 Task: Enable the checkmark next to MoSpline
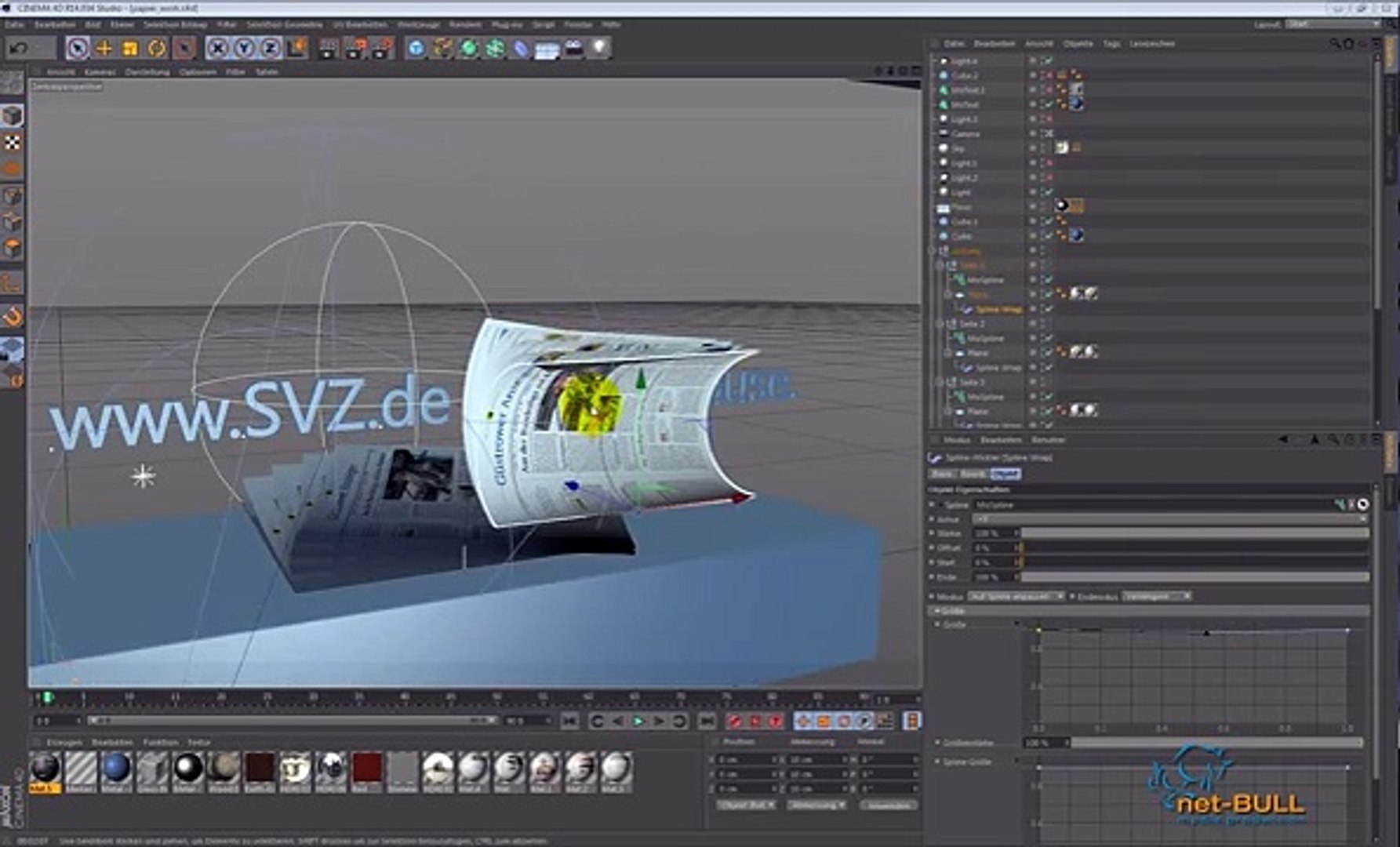click(x=1048, y=279)
